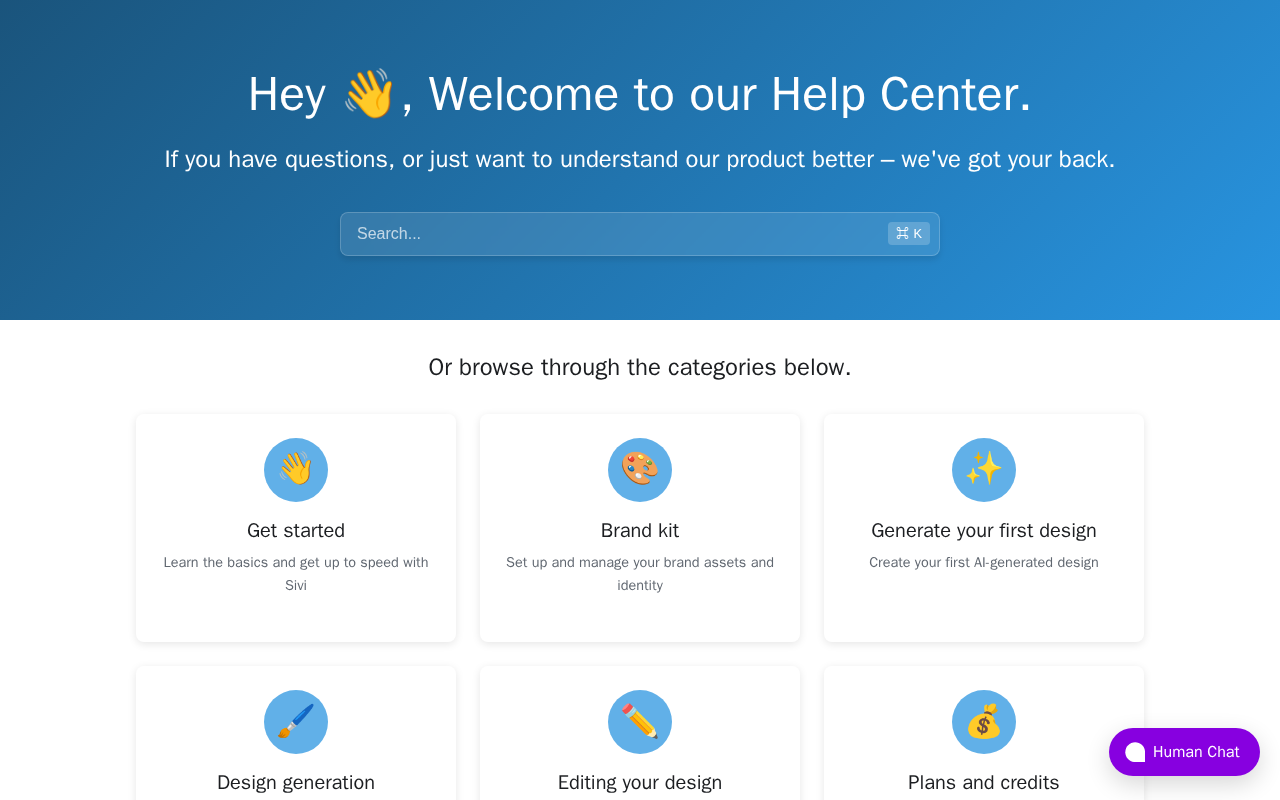1280x800 pixels.
Task: Click the waving hand Get started icon
Action: [x=296, y=470]
